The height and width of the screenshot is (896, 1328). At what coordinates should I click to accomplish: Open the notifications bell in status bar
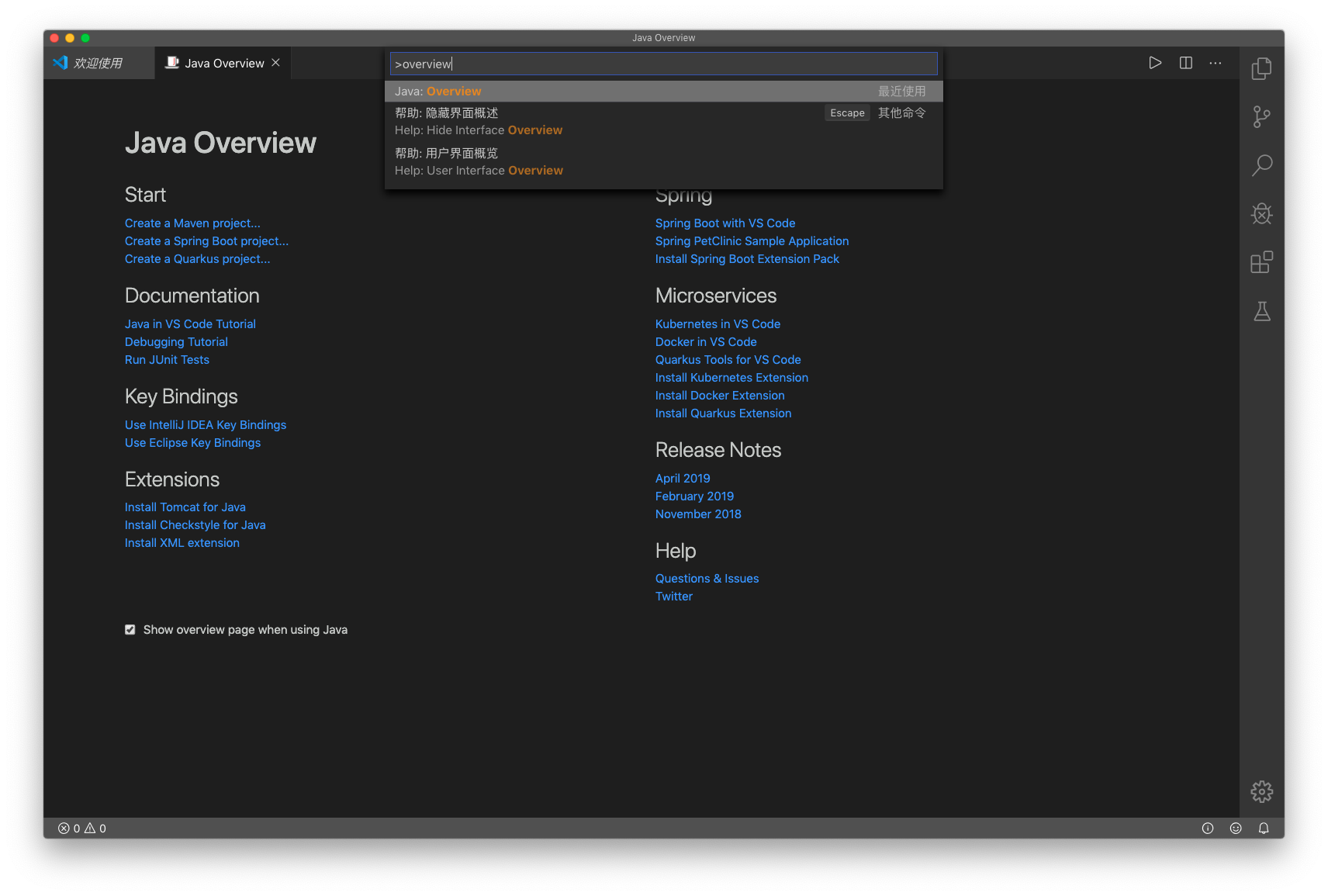coord(1264,829)
